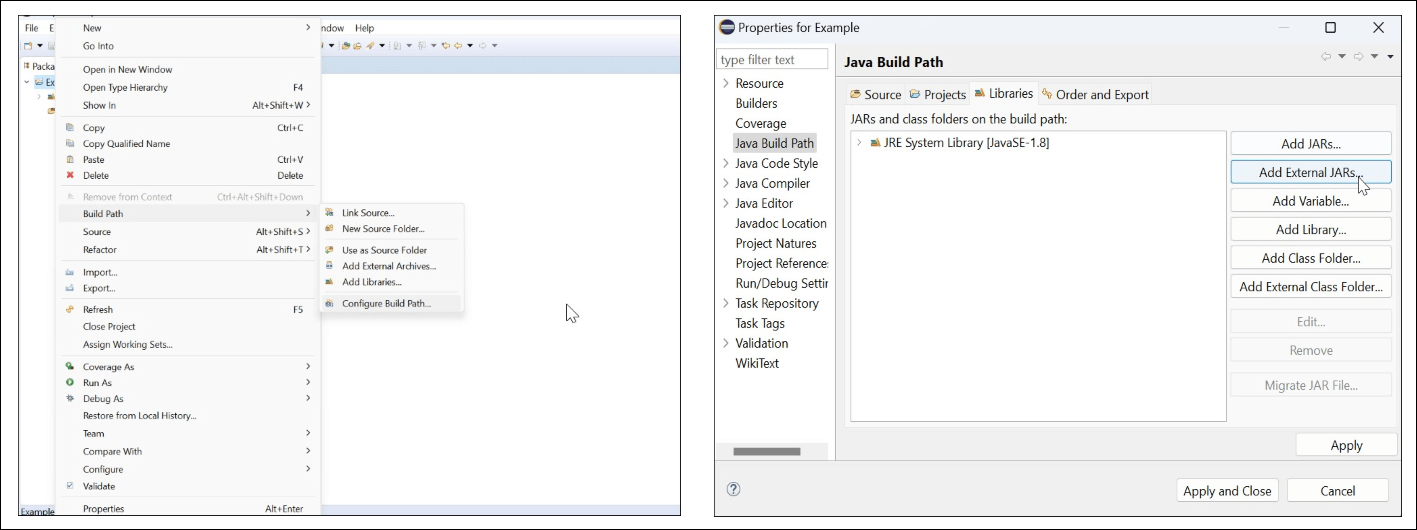This screenshot has height=530, width=1417.
Task: Choose Show In from the context menu
Action: (x=187, y=105)
